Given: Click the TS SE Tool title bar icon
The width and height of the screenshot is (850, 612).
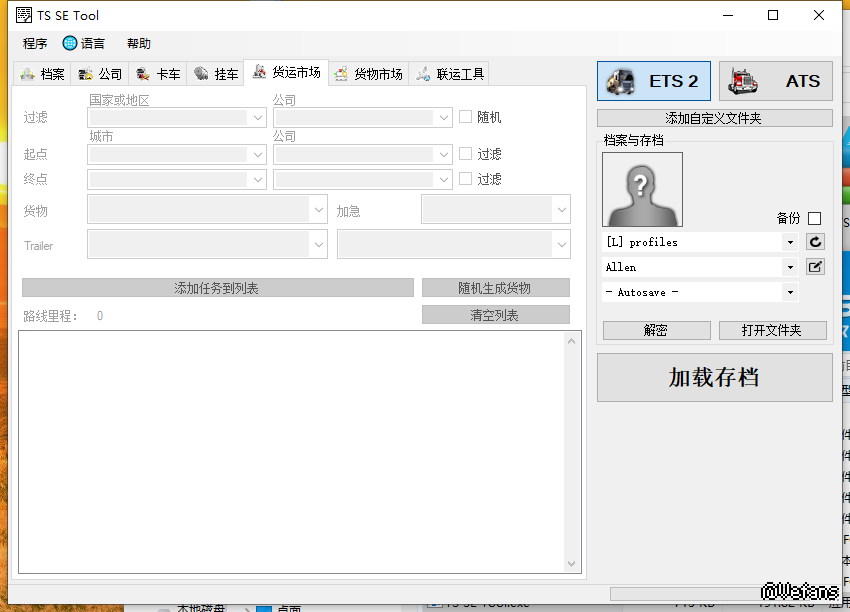Looking at the screenshot, I should point(23,15).
